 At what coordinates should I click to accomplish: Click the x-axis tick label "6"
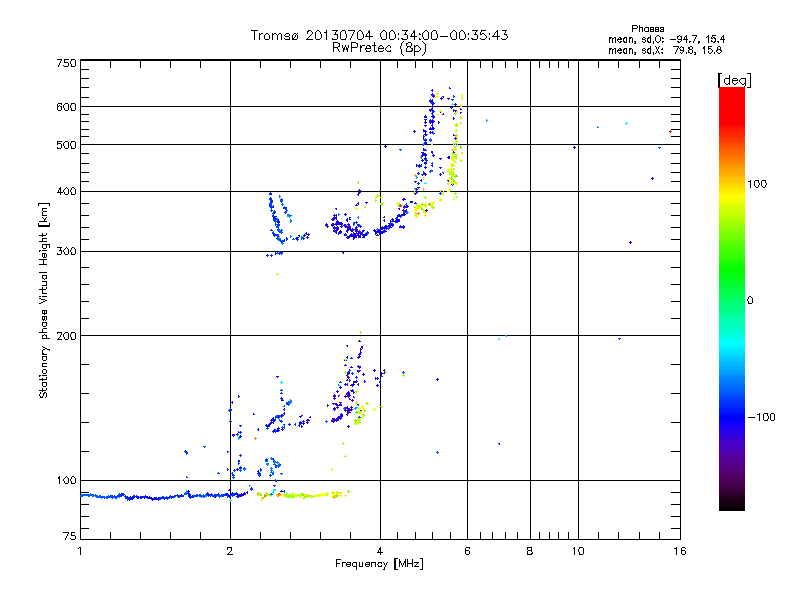click(x=467, y=551)
